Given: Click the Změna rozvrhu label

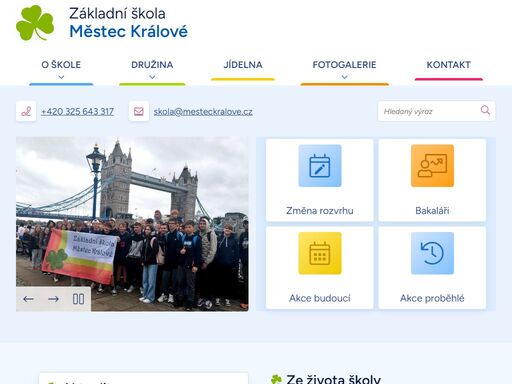Looking at the screenshot, I should pyautogui.click(x=320, y=211).
